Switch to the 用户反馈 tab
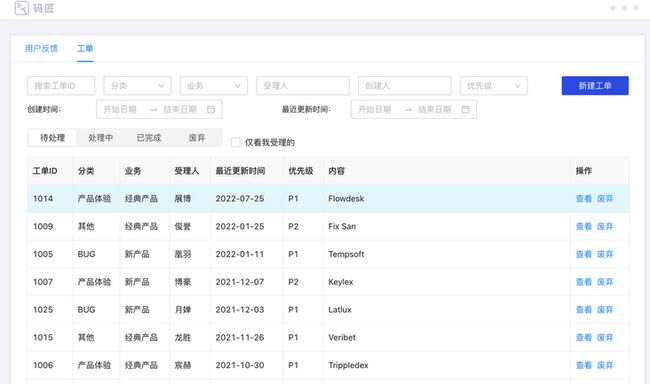The height and width of the screenshot is (384, 650). click(x=41, y=49)
